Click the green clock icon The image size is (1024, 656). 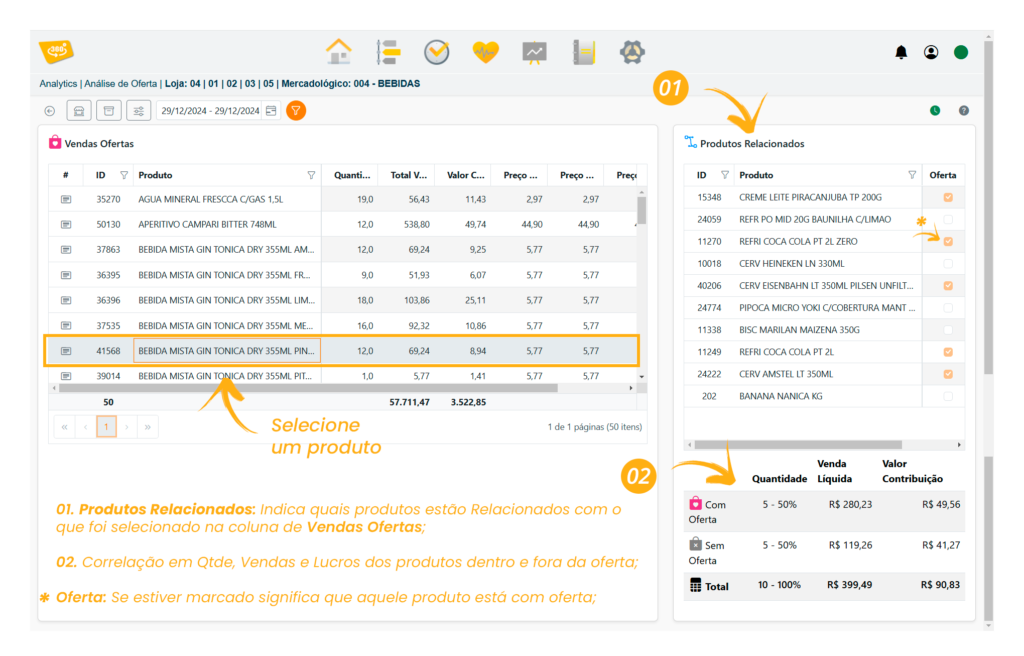pos(935,110)
